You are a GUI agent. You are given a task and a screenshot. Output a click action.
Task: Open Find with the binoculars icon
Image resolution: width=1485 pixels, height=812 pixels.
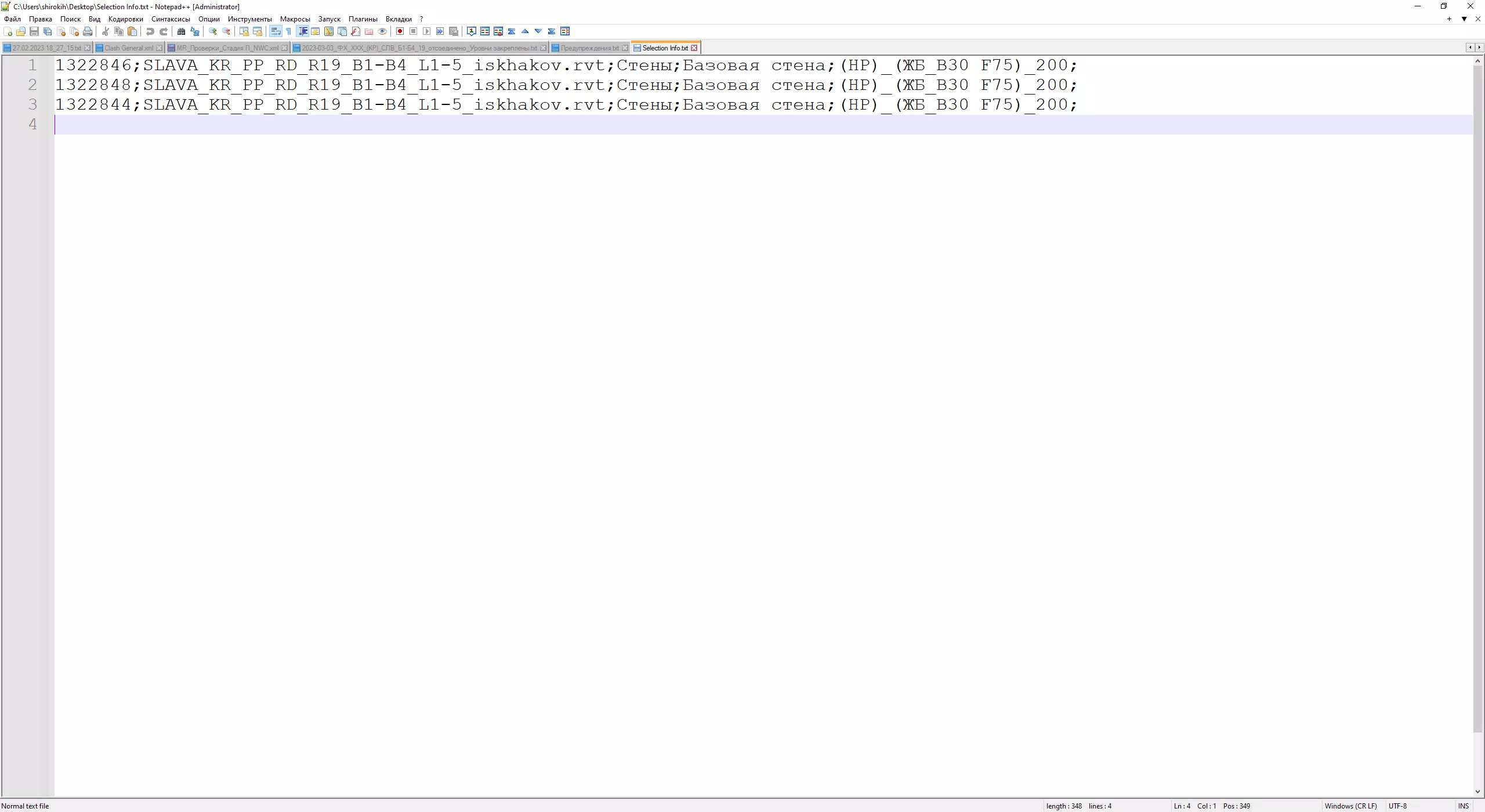(x=181, y=31)
